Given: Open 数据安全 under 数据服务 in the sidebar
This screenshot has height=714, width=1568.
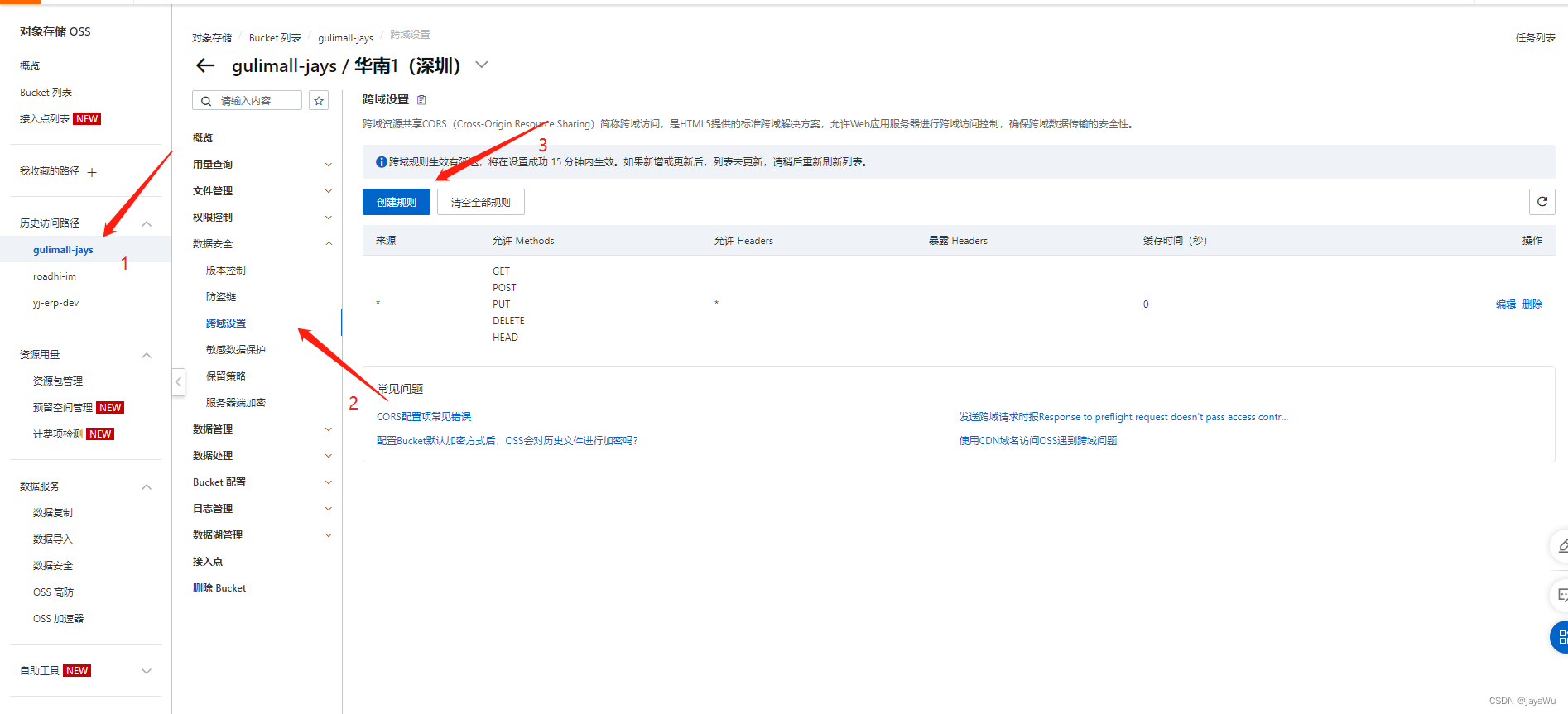Looking at the screenshot, I should click(x=53, y=566).
